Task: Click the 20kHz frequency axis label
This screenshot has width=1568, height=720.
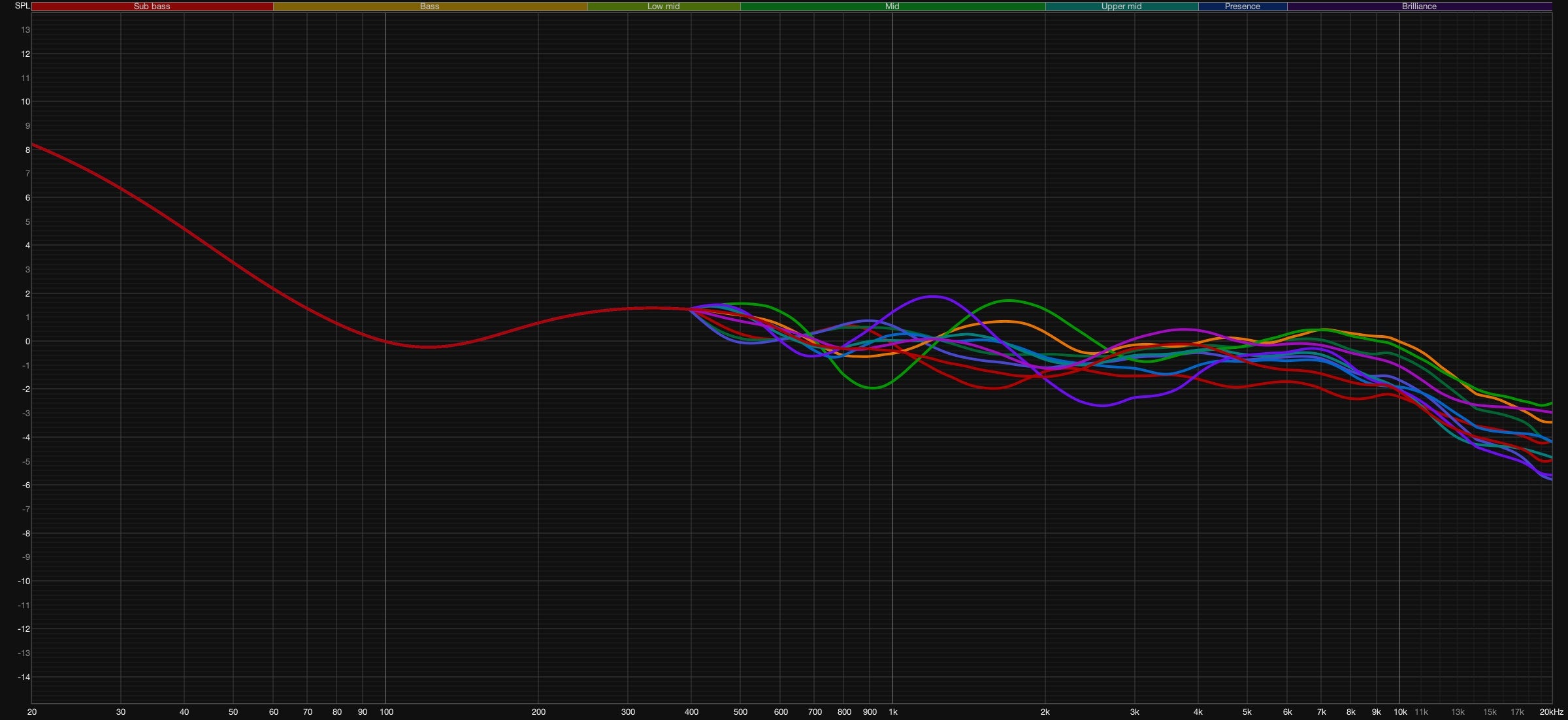Action: [x=1551, y=712]
